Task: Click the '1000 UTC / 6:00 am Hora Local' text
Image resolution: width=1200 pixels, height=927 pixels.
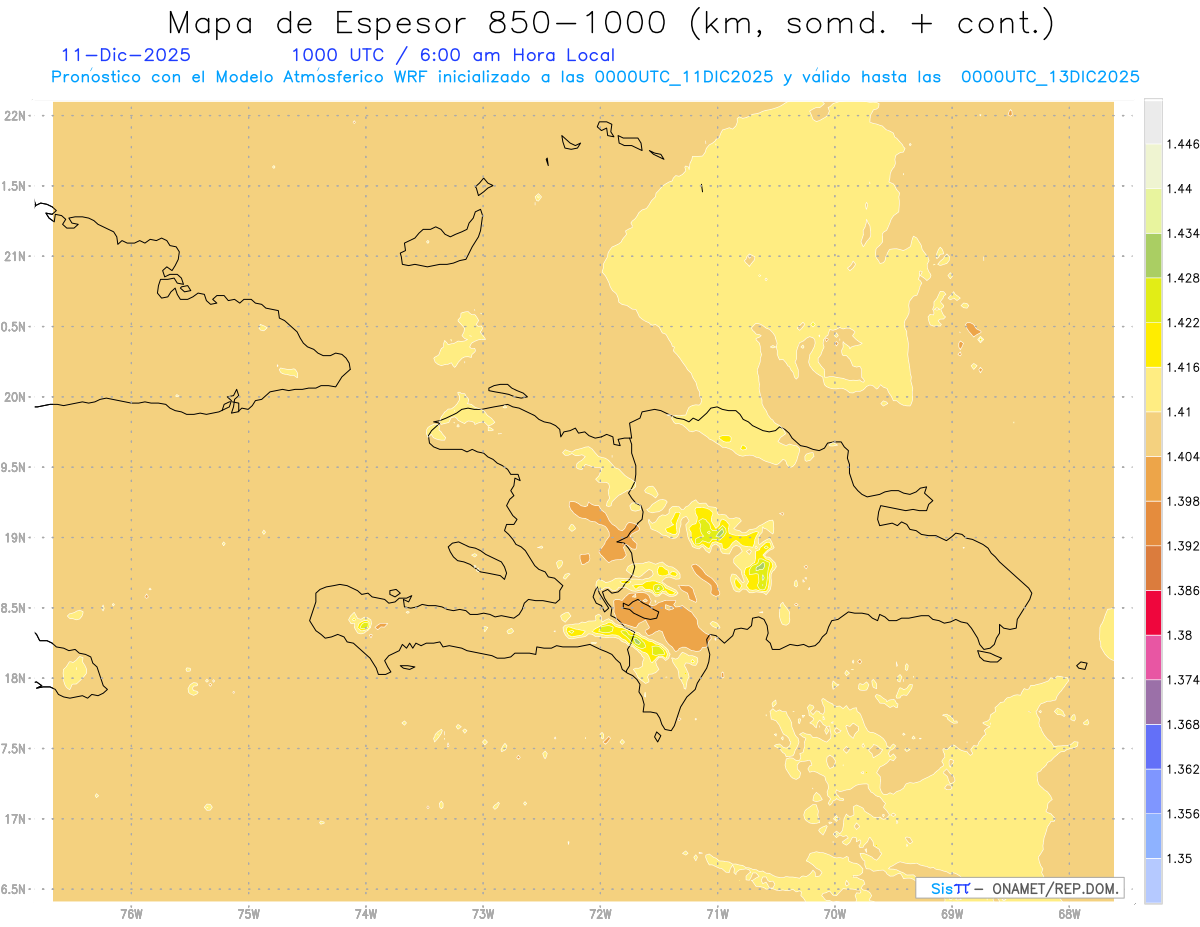Action: click(453, 55)
